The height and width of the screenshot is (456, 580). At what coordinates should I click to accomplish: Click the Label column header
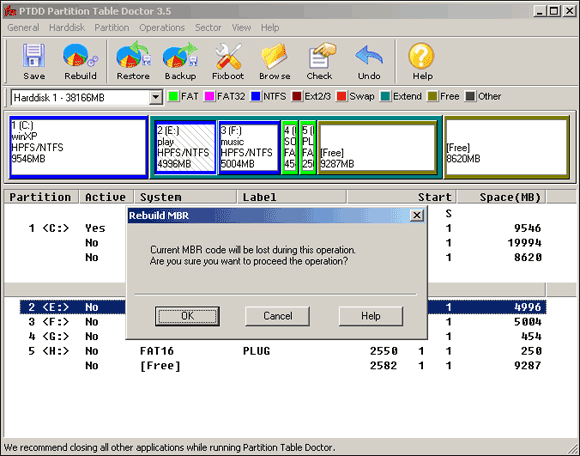click(292, 197)
